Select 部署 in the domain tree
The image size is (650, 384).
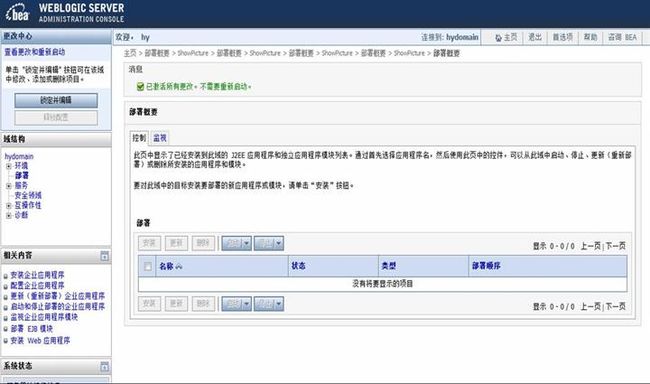point(22,176)
